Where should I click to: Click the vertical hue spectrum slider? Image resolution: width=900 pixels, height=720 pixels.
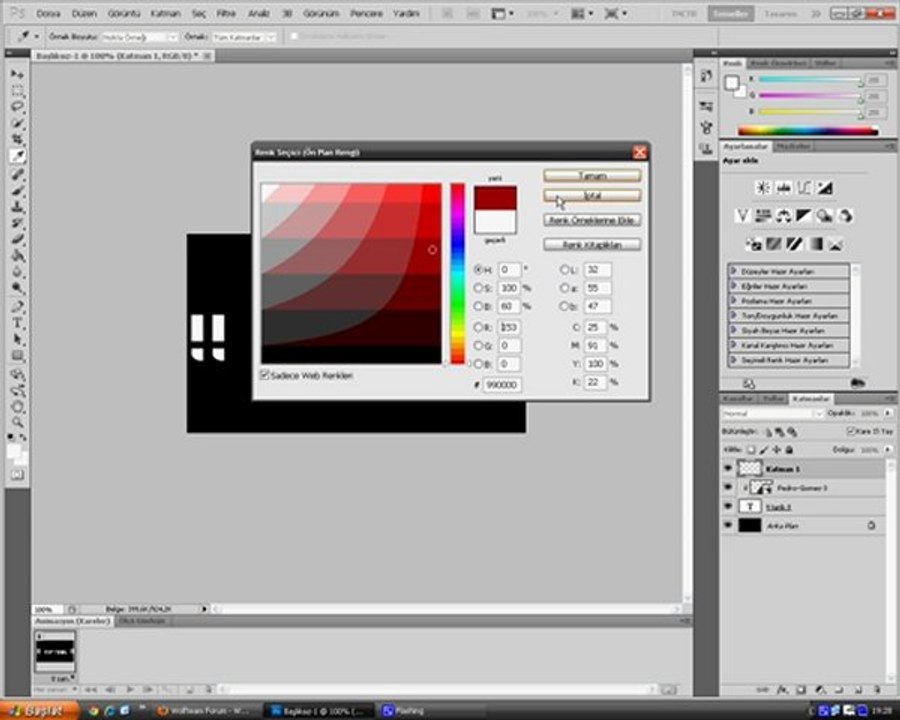click(457, 273)
